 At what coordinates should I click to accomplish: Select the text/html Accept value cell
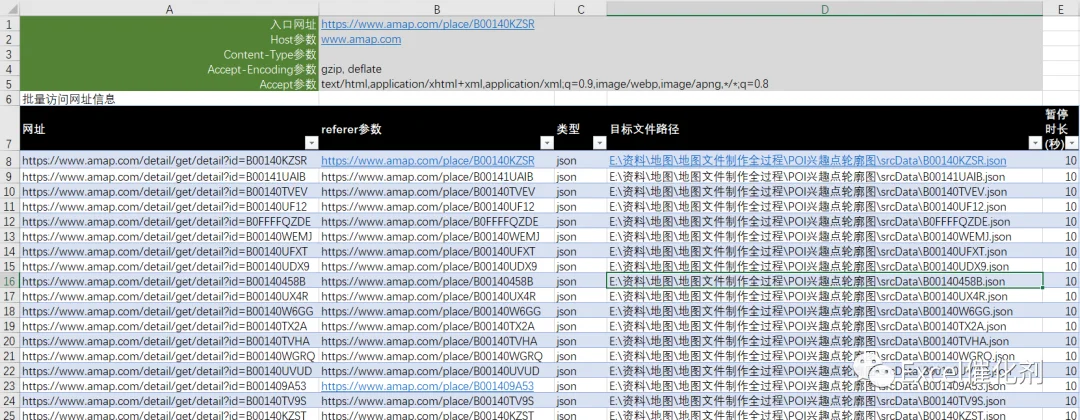tap(544, 84)
